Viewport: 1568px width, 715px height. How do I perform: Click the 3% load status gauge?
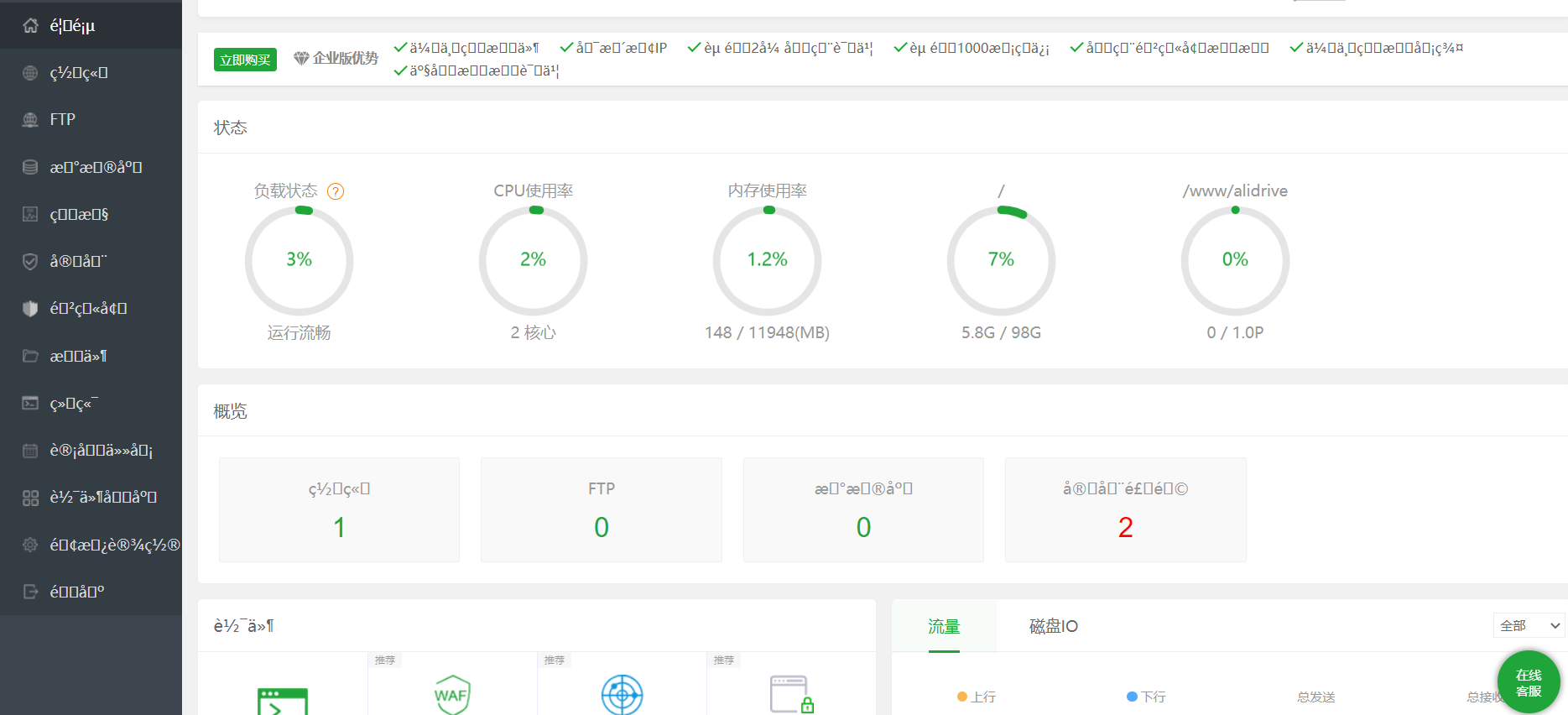300,260
